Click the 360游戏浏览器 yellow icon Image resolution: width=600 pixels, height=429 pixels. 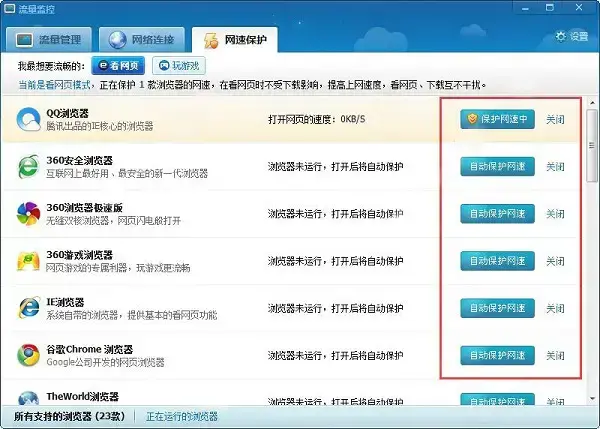[x=28, y=261]
